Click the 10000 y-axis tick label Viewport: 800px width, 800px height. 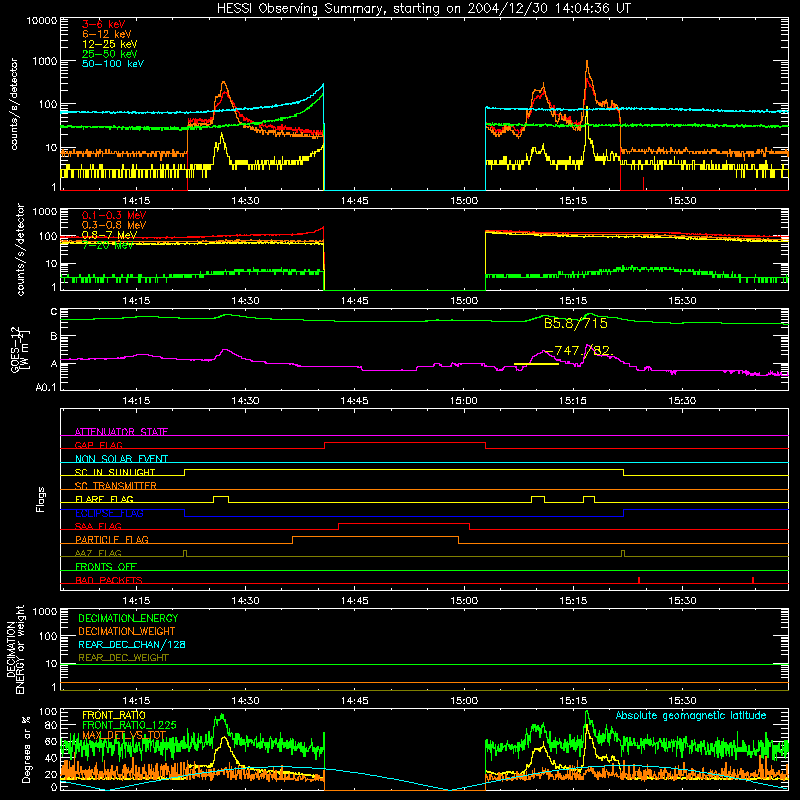click(x=42, y=21)
